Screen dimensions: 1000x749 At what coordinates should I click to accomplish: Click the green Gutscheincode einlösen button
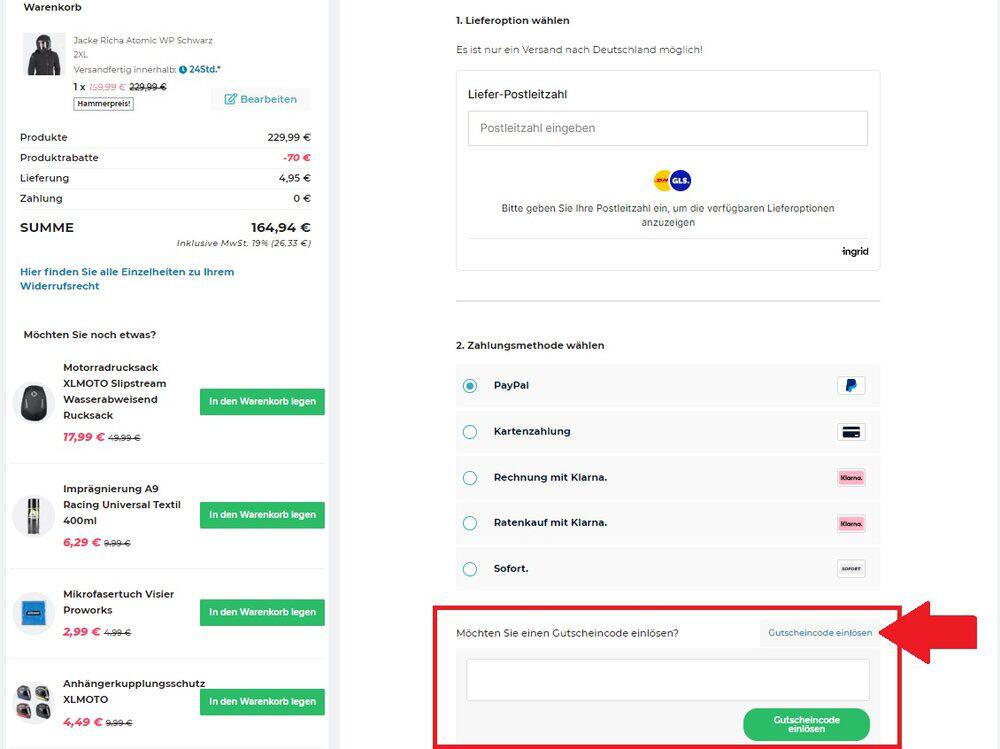[806, 724]
